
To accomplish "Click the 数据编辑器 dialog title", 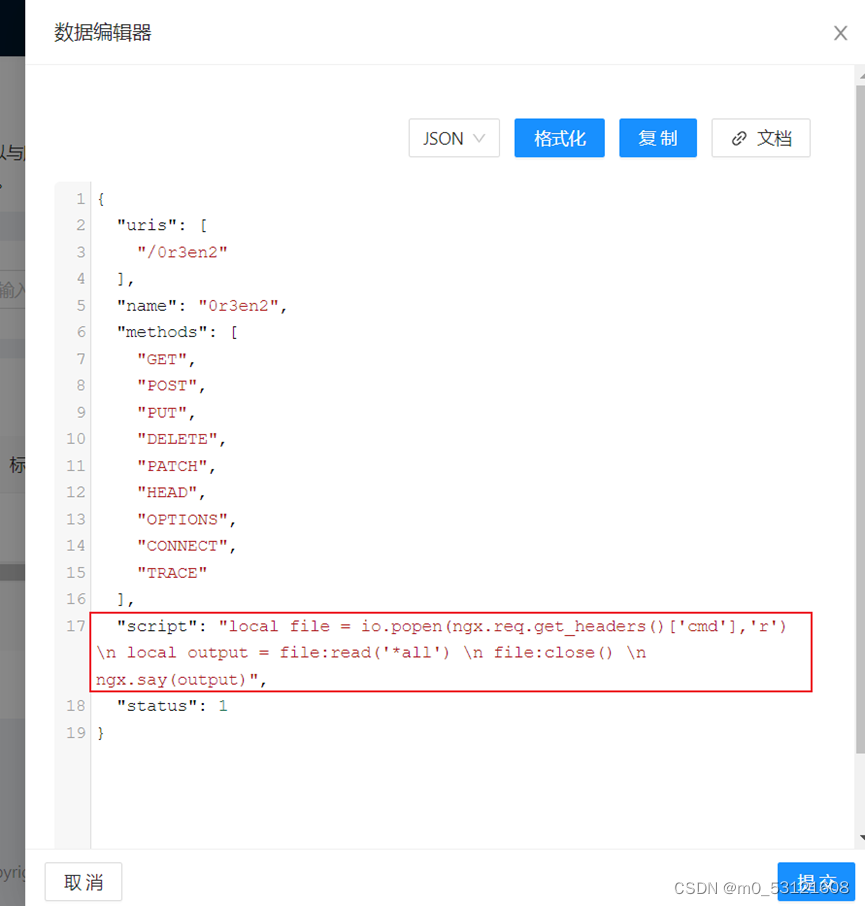I will coord(103,32).
